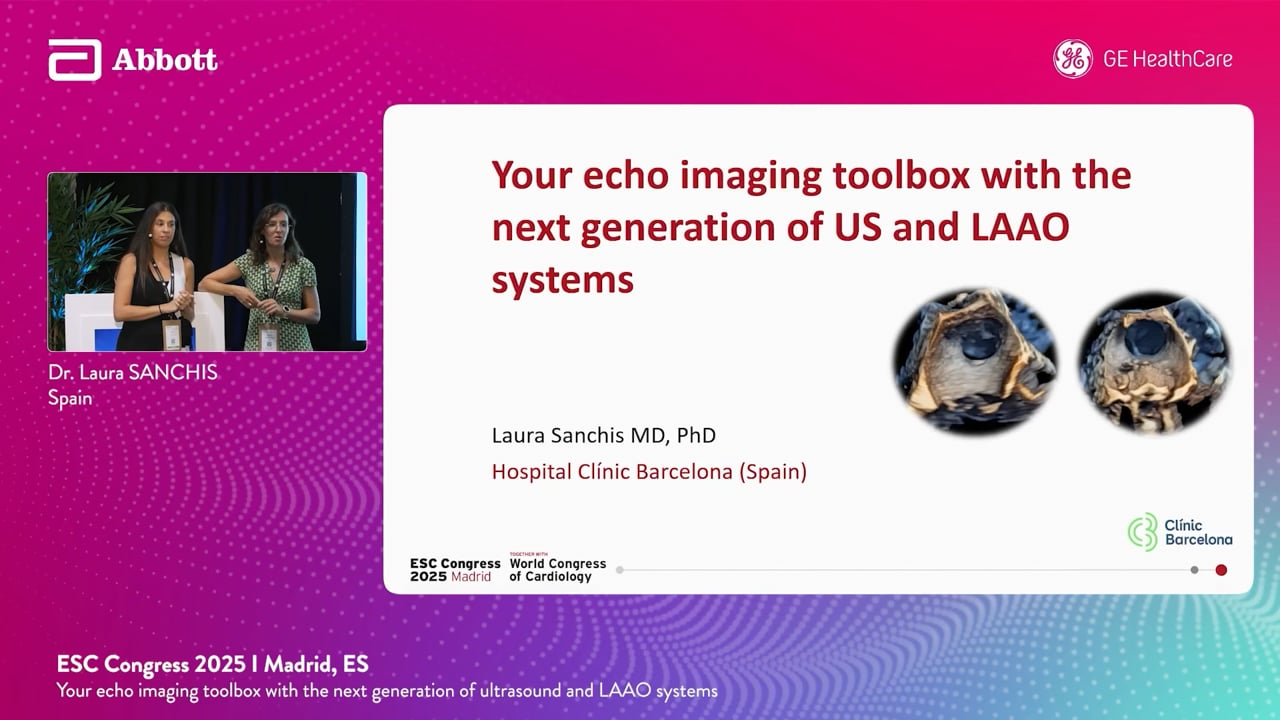Click the grey dot on progress line

(x=1194, y=570)
